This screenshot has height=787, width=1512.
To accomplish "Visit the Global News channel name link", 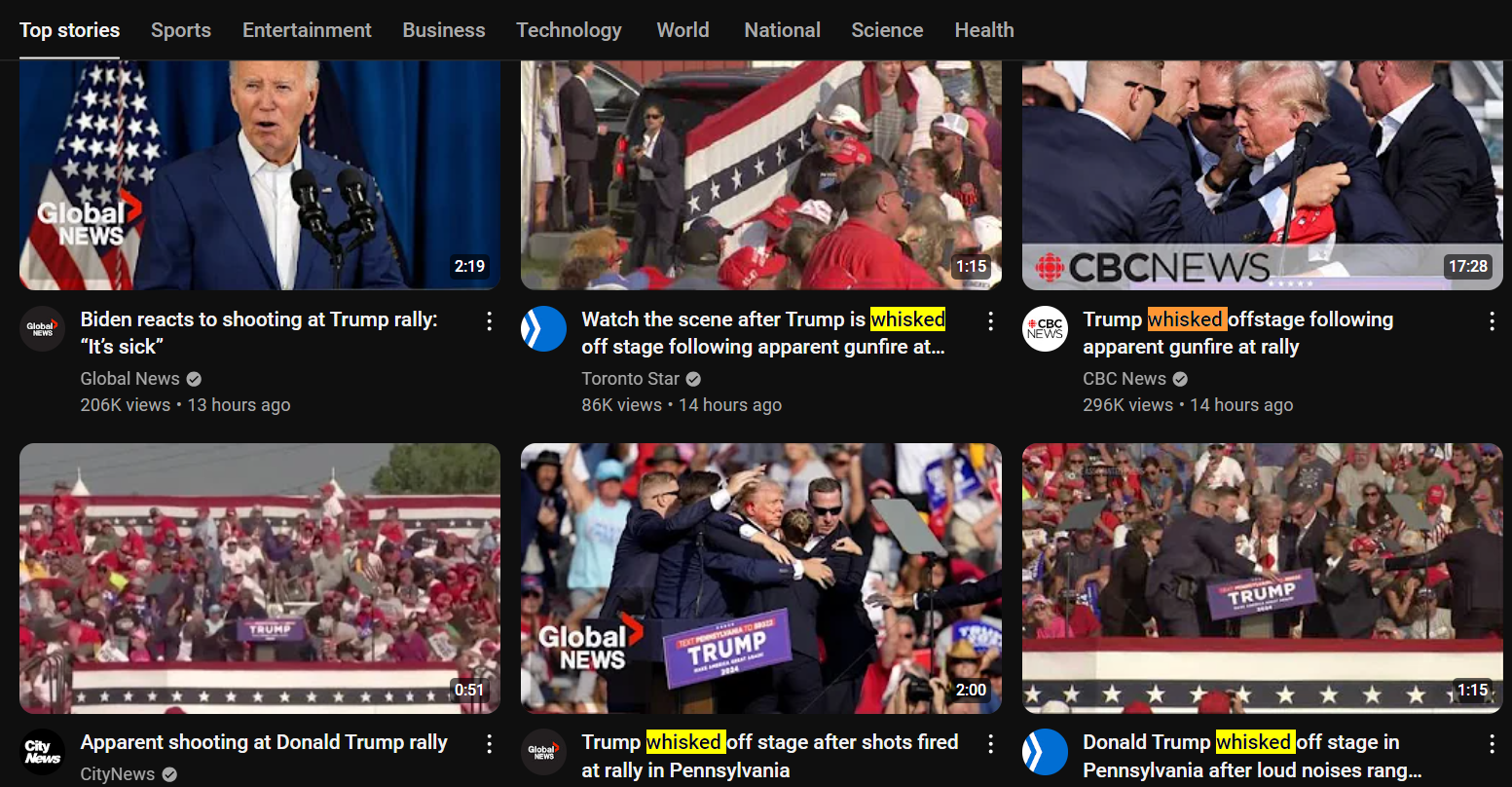I will 130,379.
